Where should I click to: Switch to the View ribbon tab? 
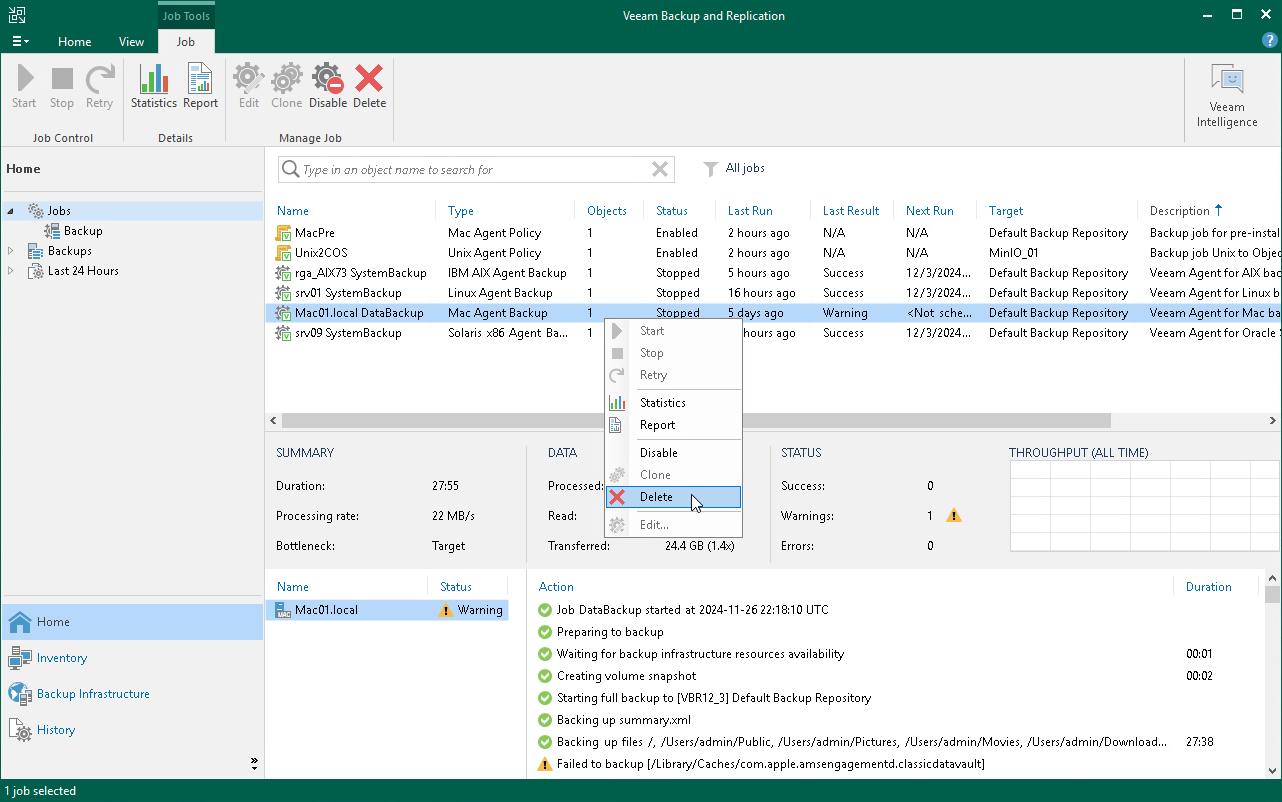[x=131, y=41]
